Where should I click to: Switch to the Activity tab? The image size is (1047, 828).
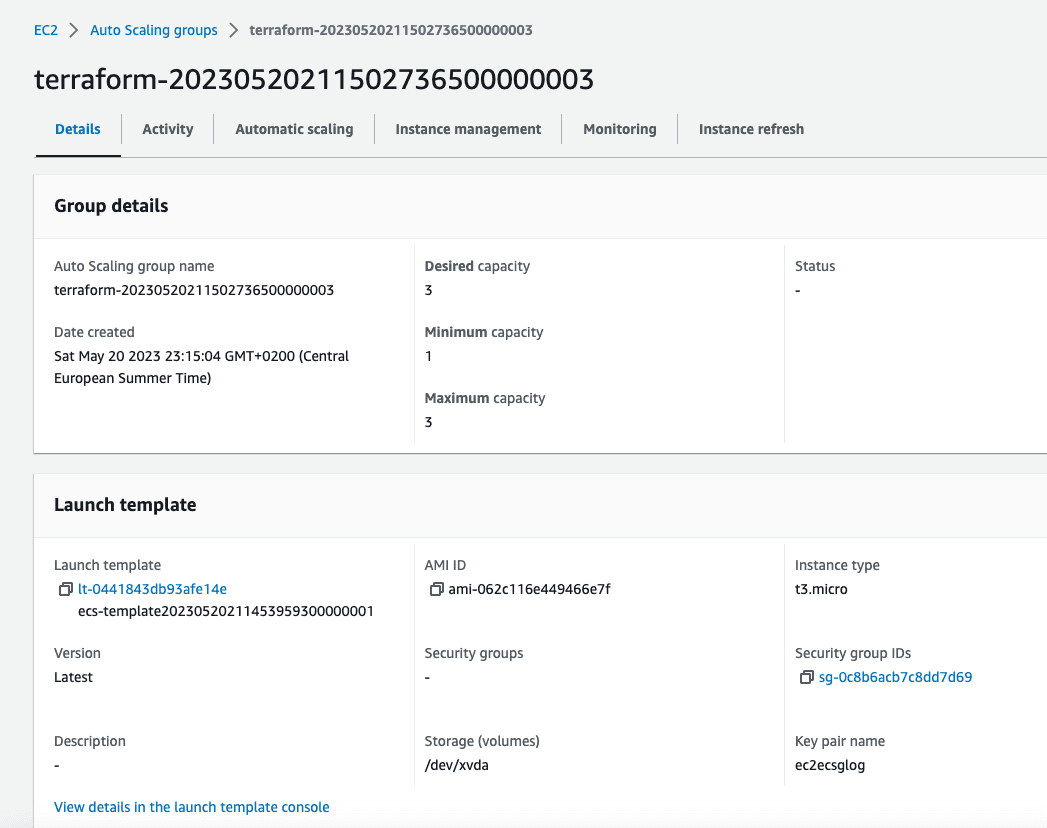(167, 129)
